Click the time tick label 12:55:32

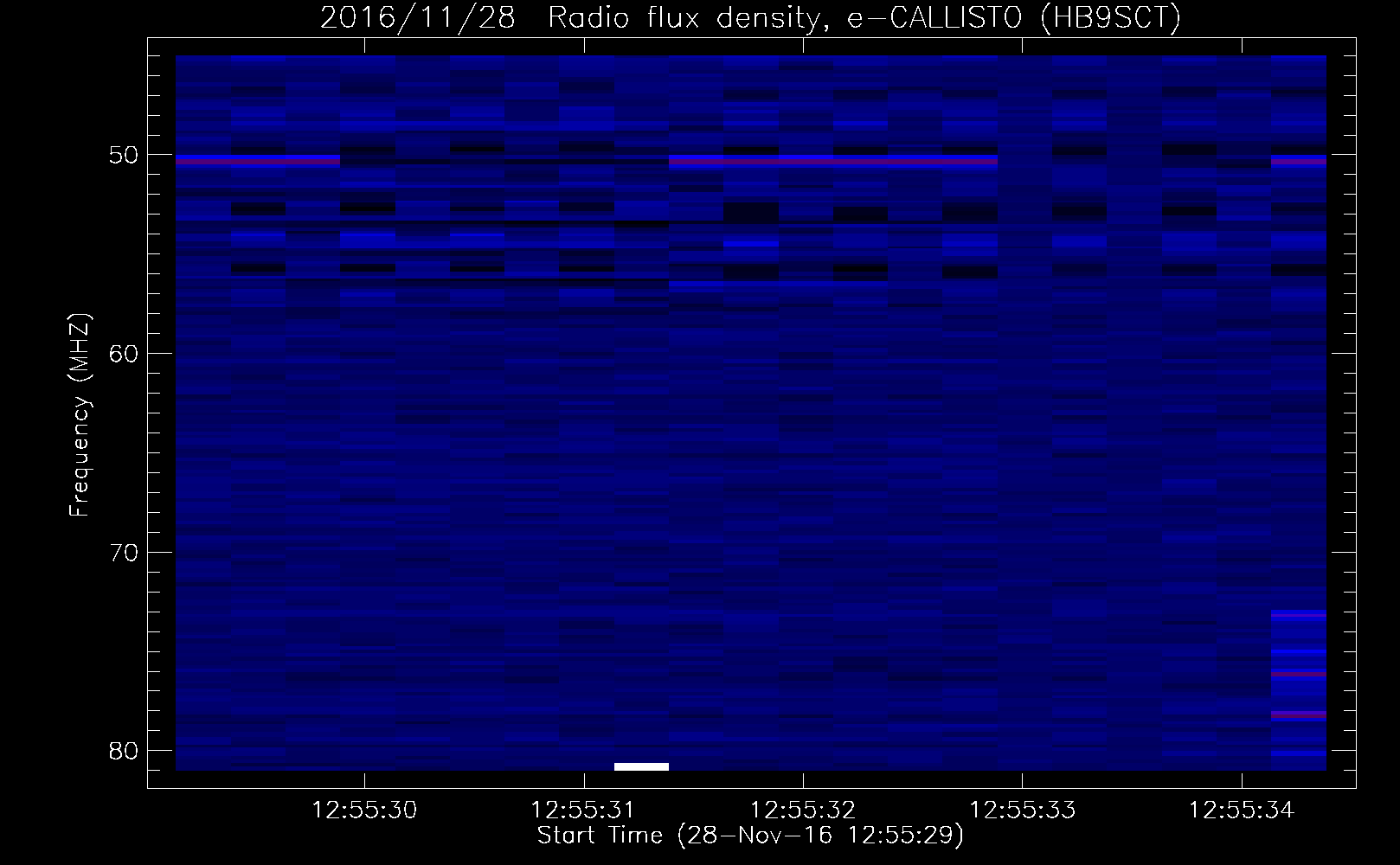(x=803, y=811)
